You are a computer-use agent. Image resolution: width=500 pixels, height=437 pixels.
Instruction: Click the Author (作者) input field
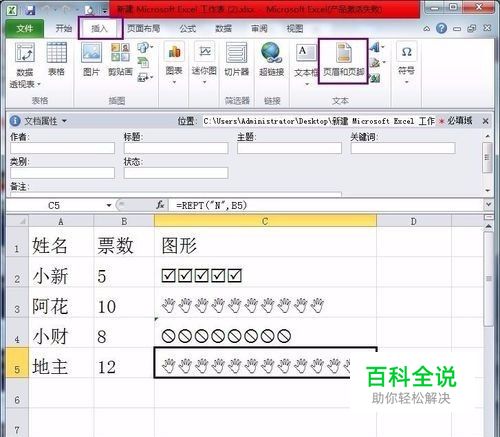62,148
